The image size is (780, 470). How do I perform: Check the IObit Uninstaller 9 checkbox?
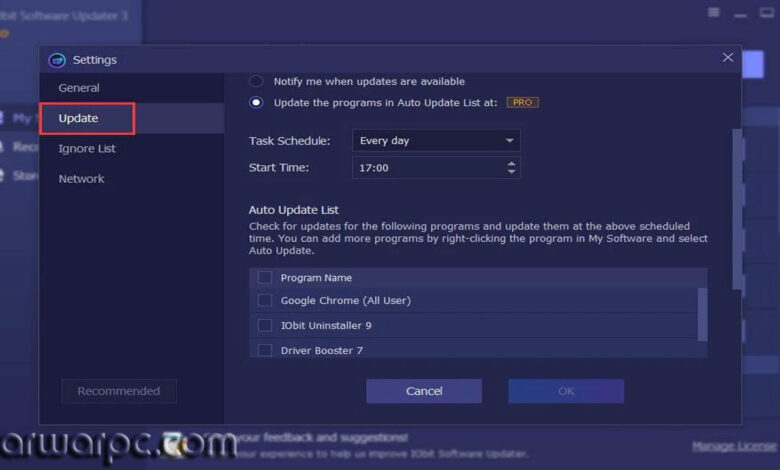point(265,325)
